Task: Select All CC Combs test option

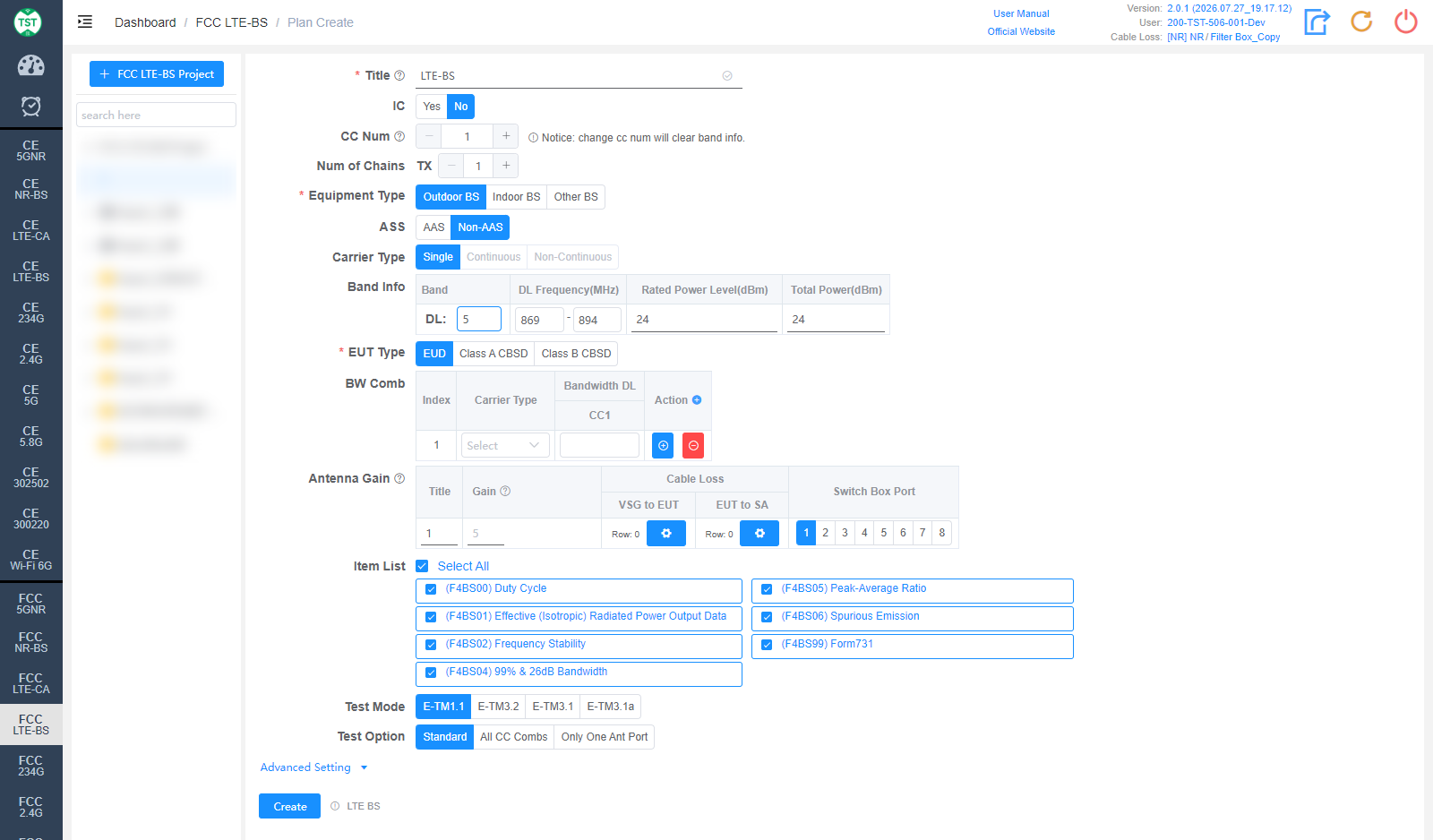Action: coord(513,737)
